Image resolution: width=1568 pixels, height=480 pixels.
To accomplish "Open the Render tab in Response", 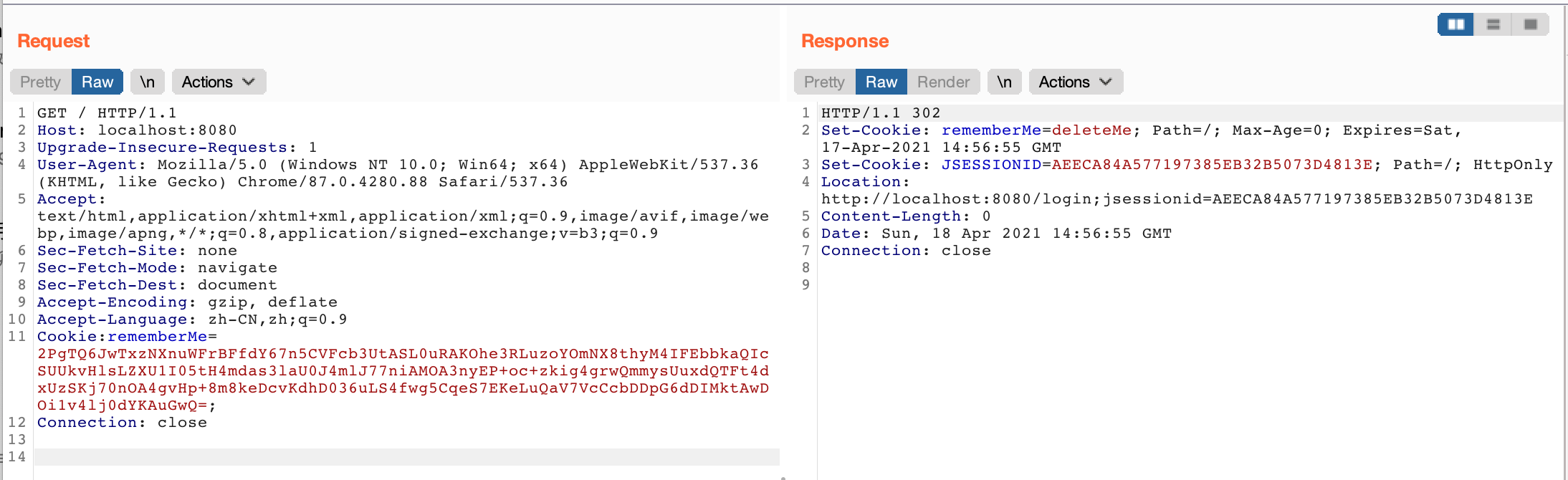I will coord(943,82).
